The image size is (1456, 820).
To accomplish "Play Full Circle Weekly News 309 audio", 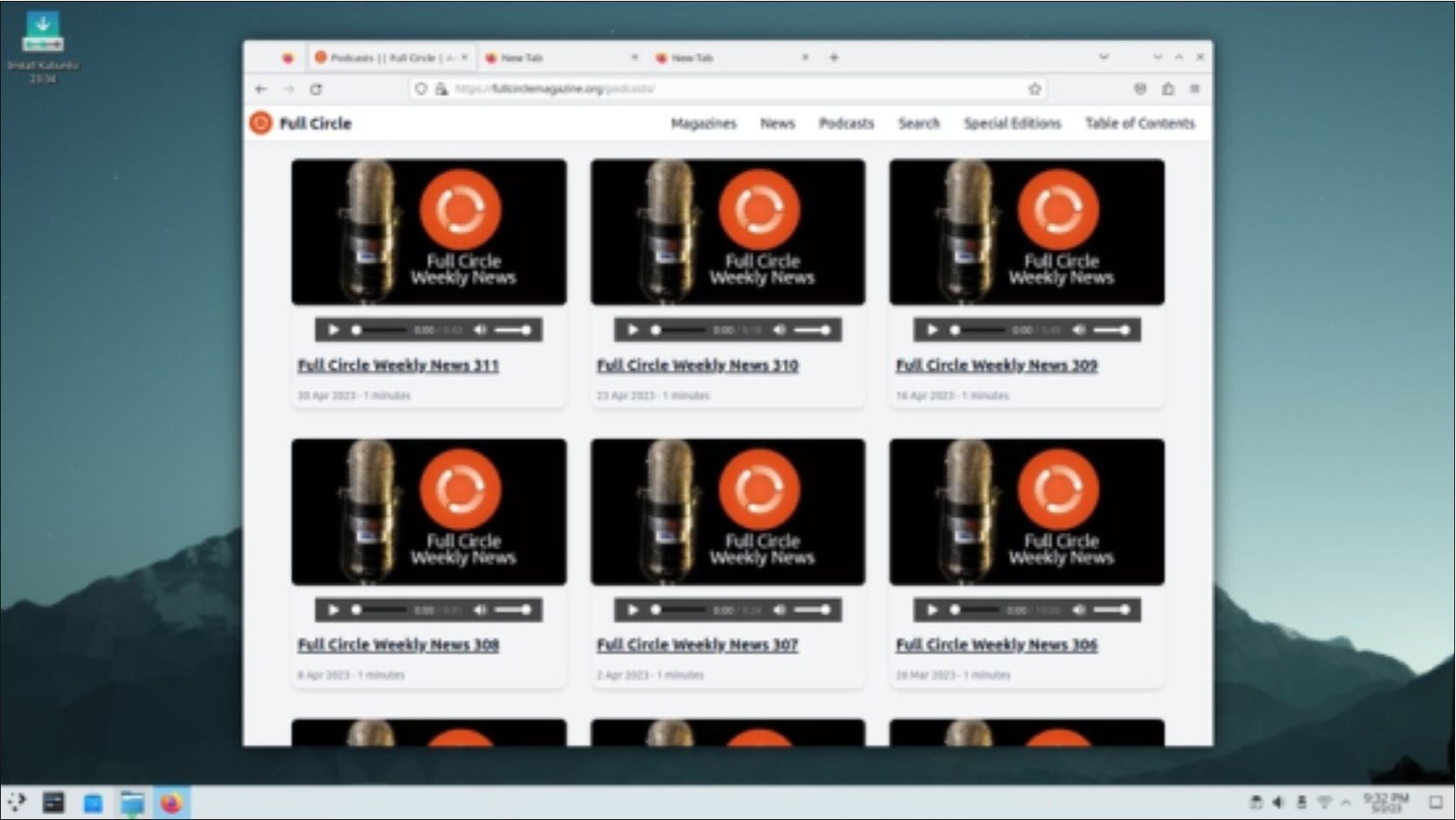I will pos(932,330).
